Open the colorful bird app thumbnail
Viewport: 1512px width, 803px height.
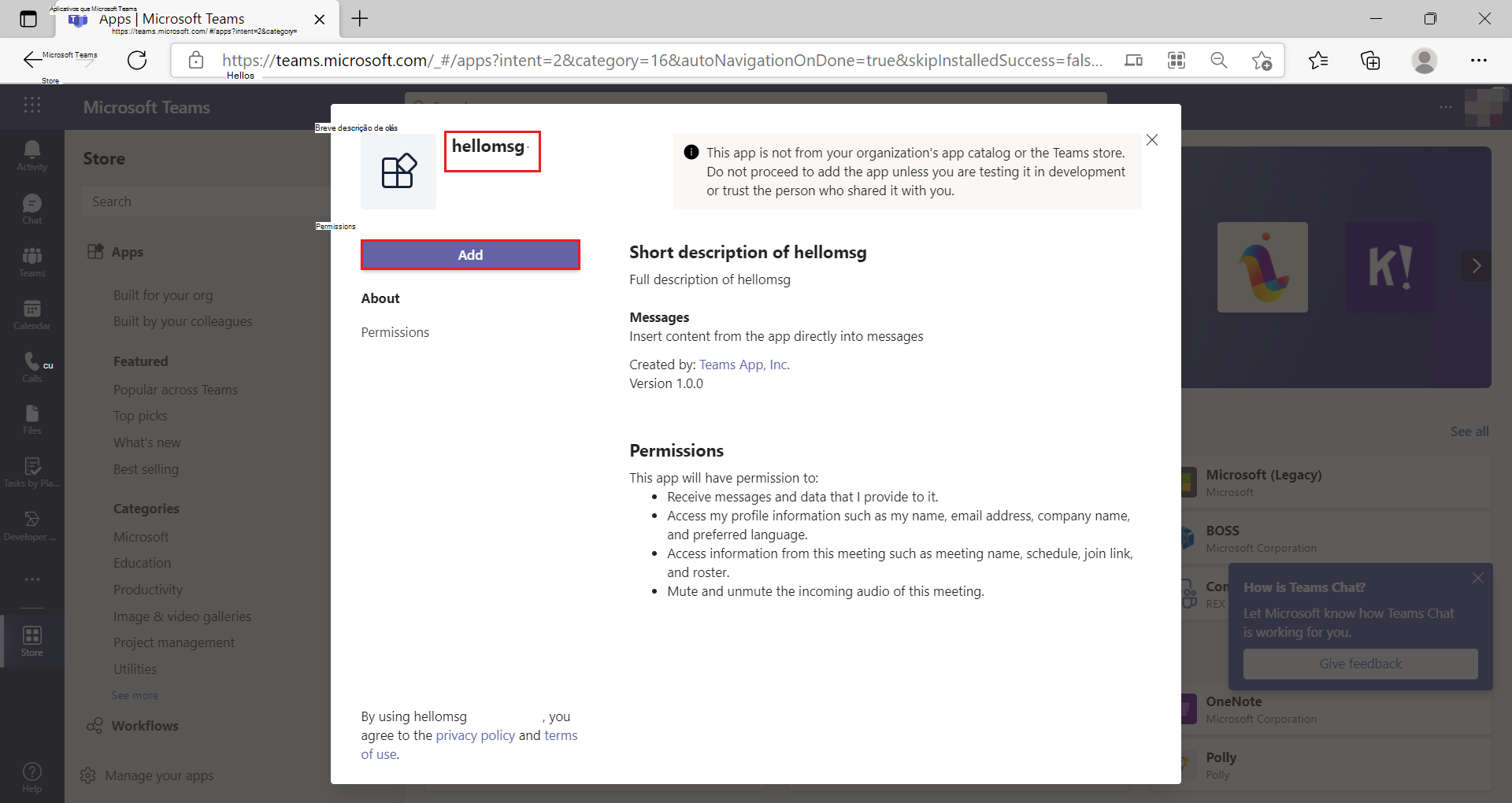pyautogui.click(x=1262, y=267)
